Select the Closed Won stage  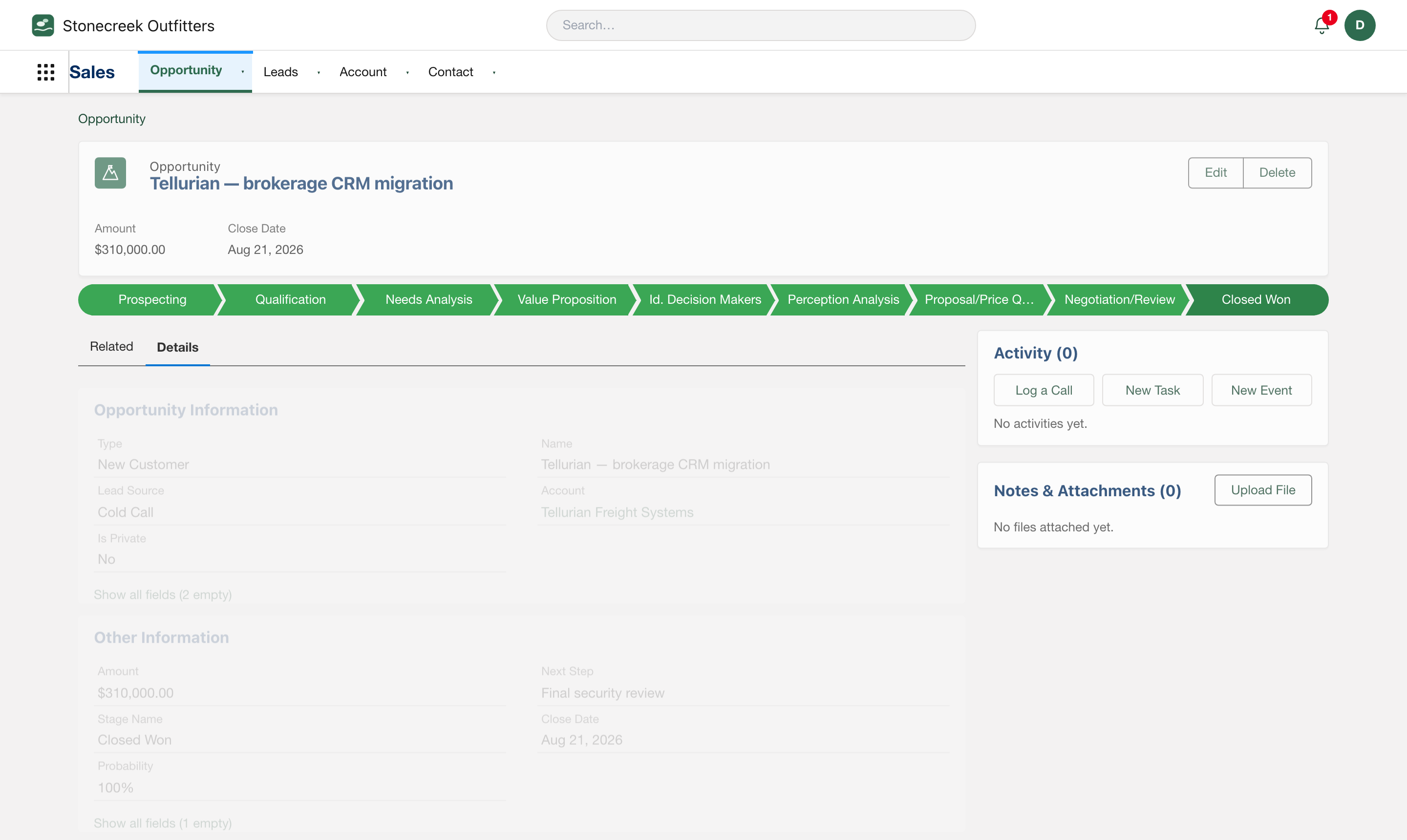[1256, 299]
